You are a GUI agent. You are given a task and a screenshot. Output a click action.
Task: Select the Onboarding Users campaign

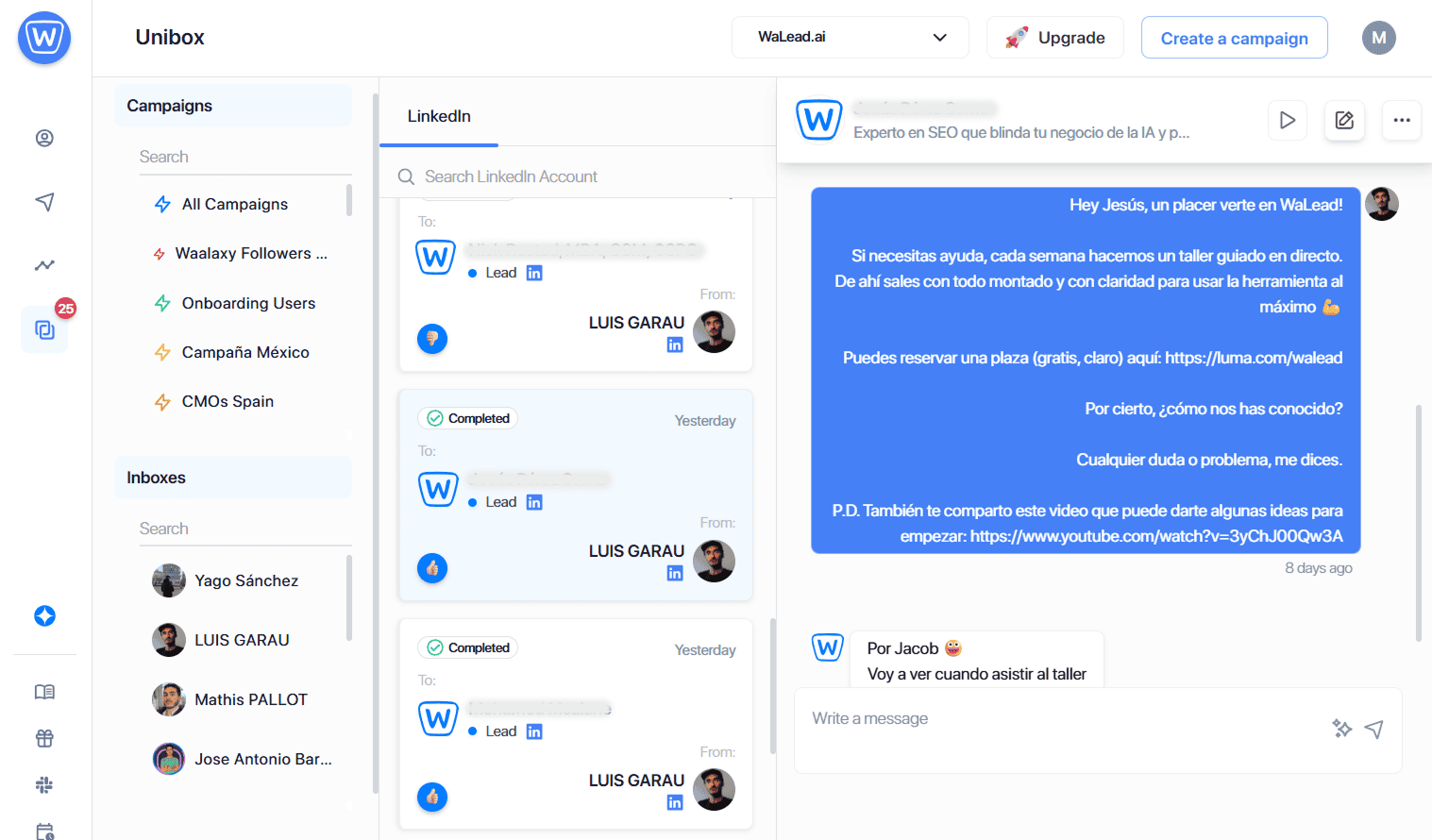click(x=234, y=303)
